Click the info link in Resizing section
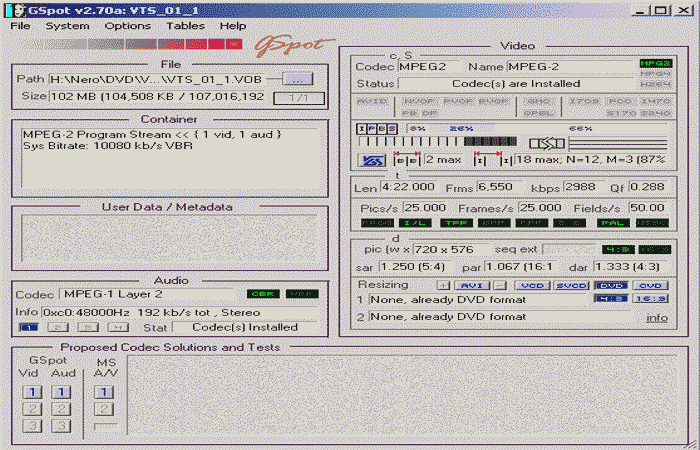 pyautogui.click(x=657, y=317)
